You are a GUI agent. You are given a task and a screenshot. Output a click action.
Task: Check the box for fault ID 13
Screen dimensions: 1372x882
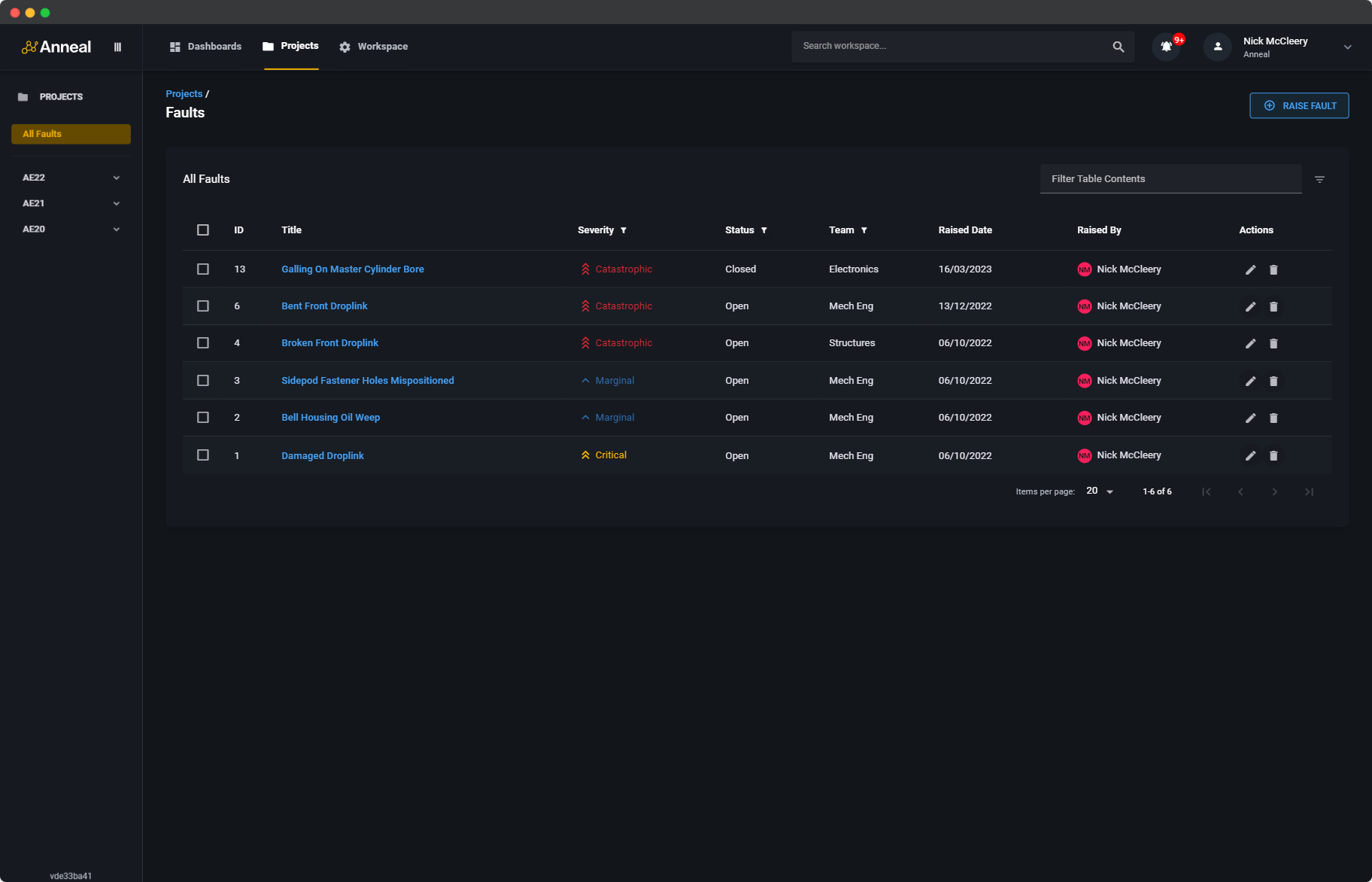203,269
